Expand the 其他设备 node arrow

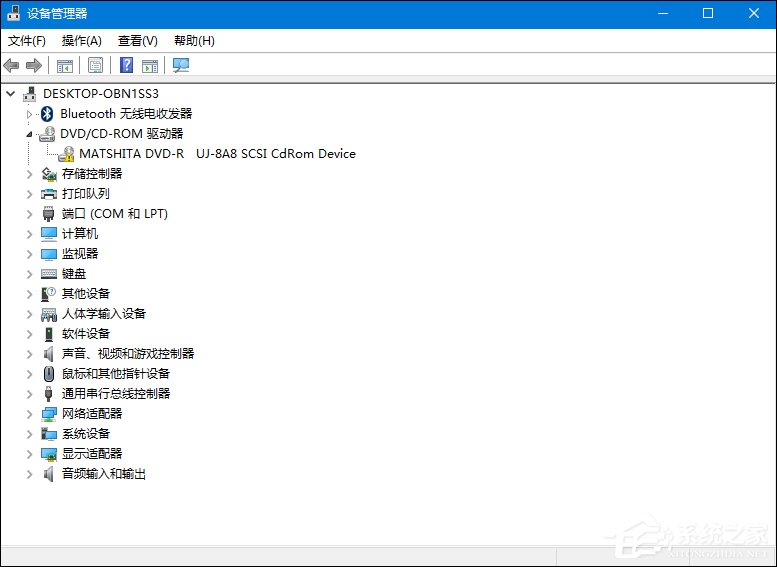(29, 294)
